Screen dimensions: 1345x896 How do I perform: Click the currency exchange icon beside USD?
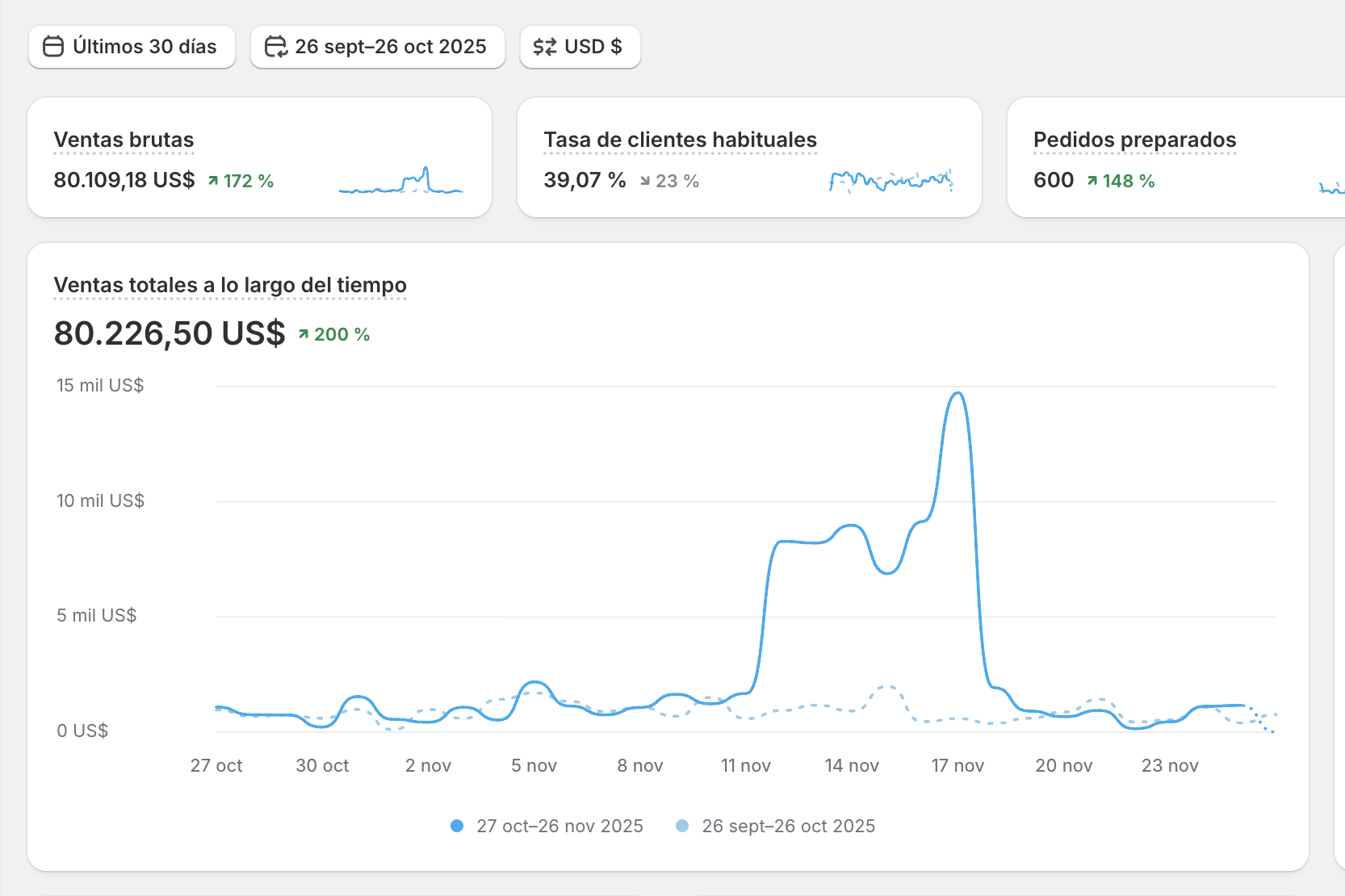pyautogui.click(x=545, y=47)
